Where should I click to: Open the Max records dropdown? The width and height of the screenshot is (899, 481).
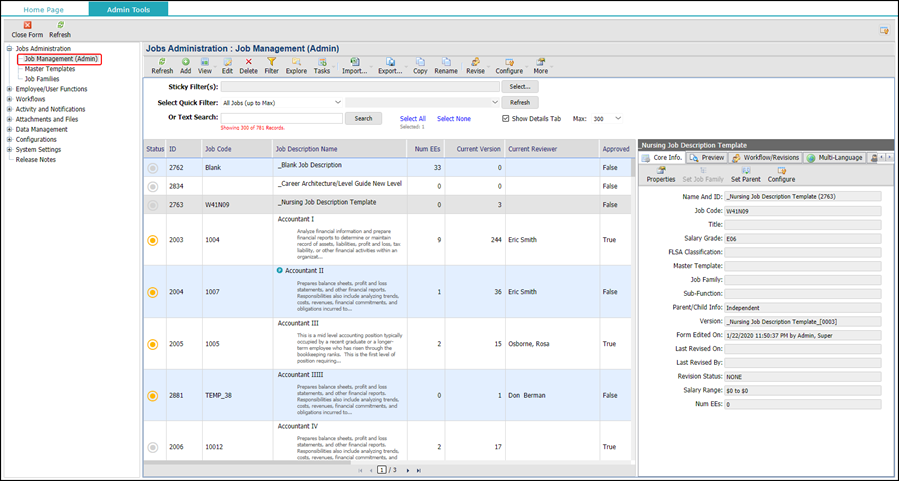click(x=607, y=119)
